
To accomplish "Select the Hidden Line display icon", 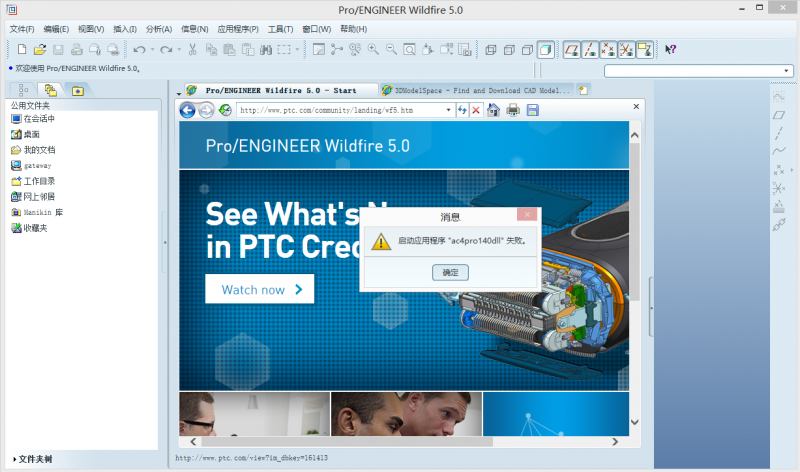I will 509,49.
